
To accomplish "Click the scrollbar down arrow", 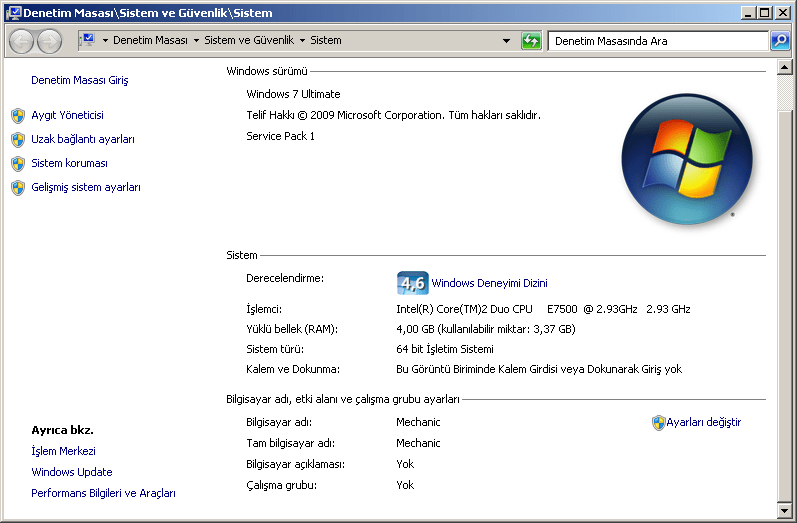I will (x=784, y=510).
